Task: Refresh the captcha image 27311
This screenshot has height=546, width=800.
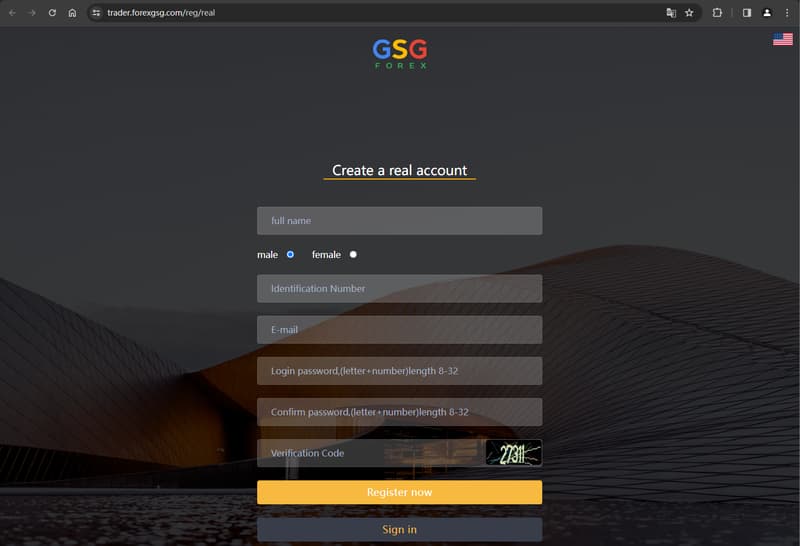Action: (x=513, y=453)
